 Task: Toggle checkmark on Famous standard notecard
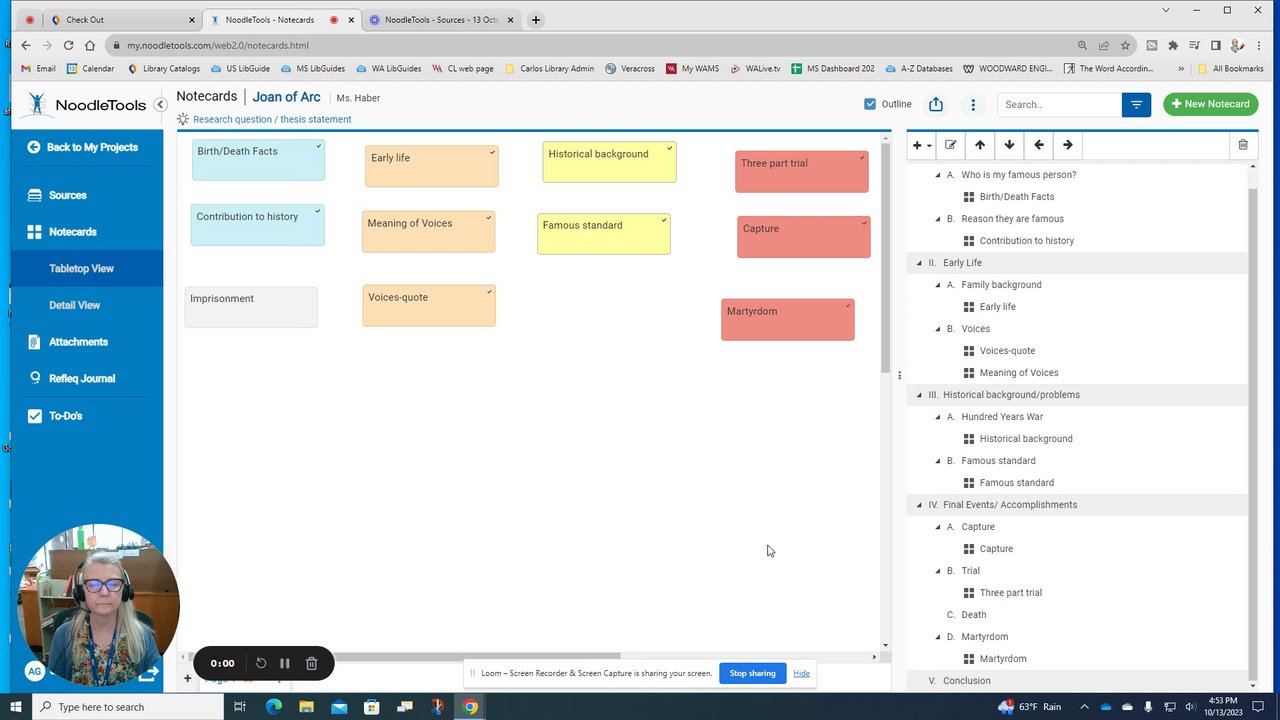[x=664, y=220]
